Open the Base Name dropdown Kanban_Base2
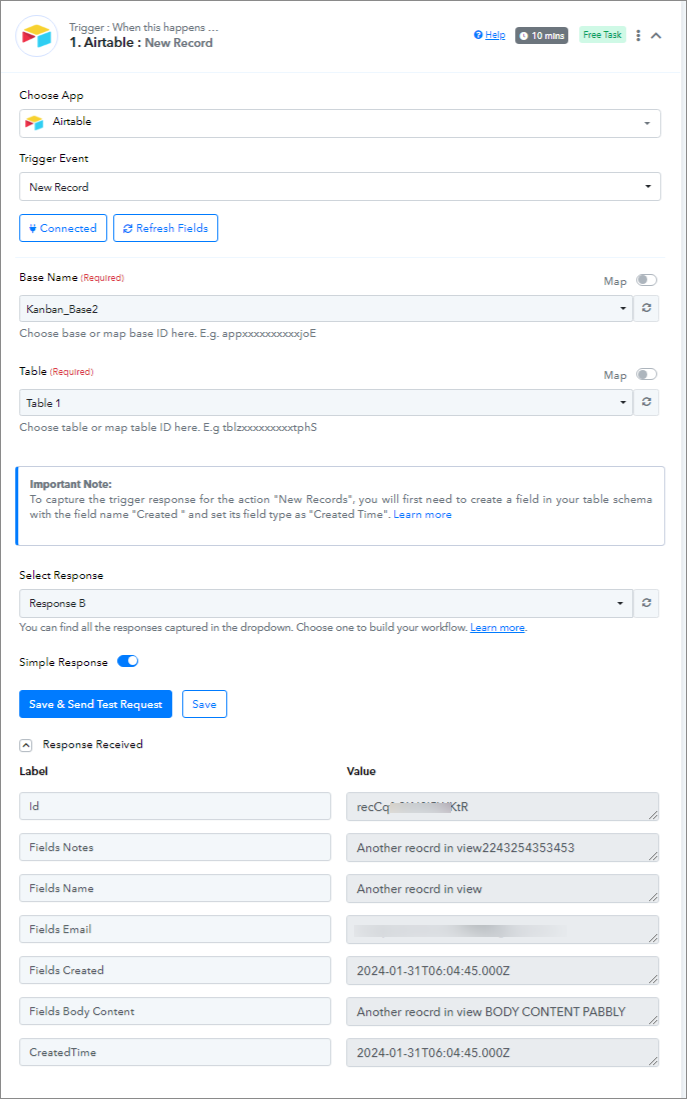 click(326, 308)
